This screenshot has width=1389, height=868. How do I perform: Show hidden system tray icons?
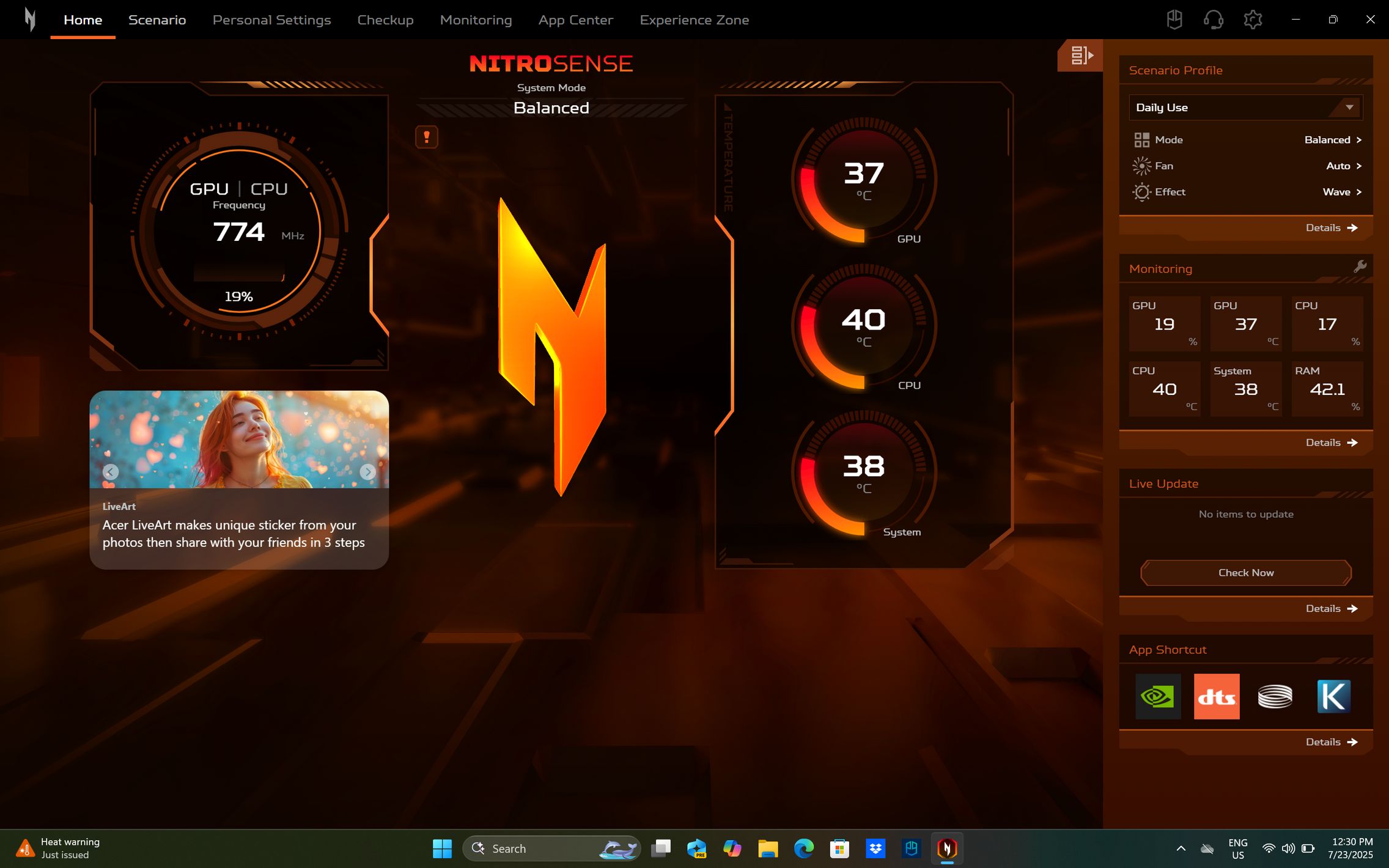(1181, 848)
